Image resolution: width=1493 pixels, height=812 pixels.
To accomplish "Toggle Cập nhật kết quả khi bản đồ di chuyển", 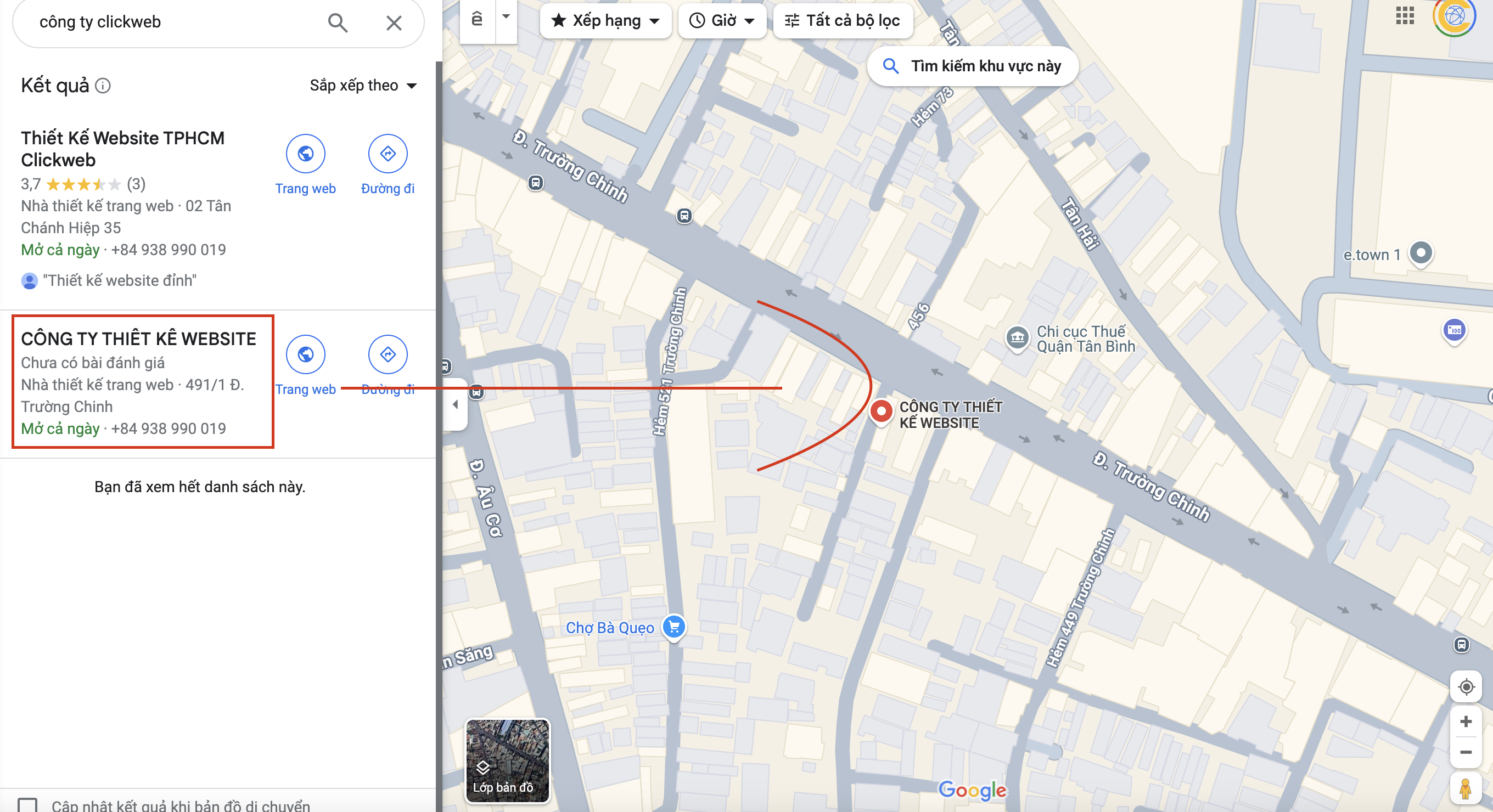I will (27, 805).
